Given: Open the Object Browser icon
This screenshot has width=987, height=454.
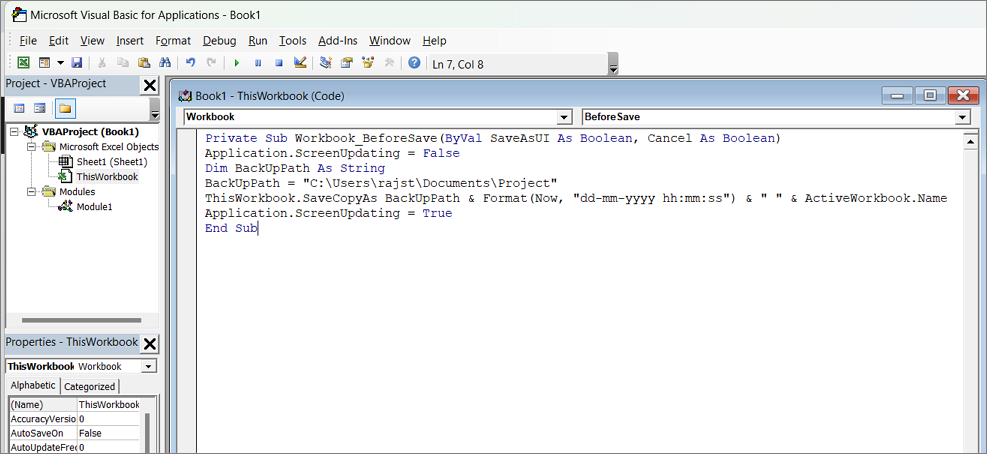Looking at the screenshot, I should tap(368, 63).
